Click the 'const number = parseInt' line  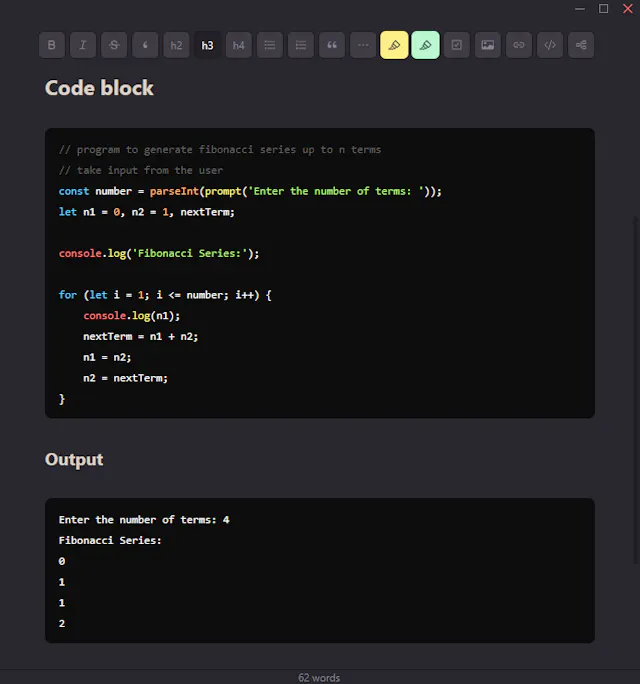tap(250, 191)
